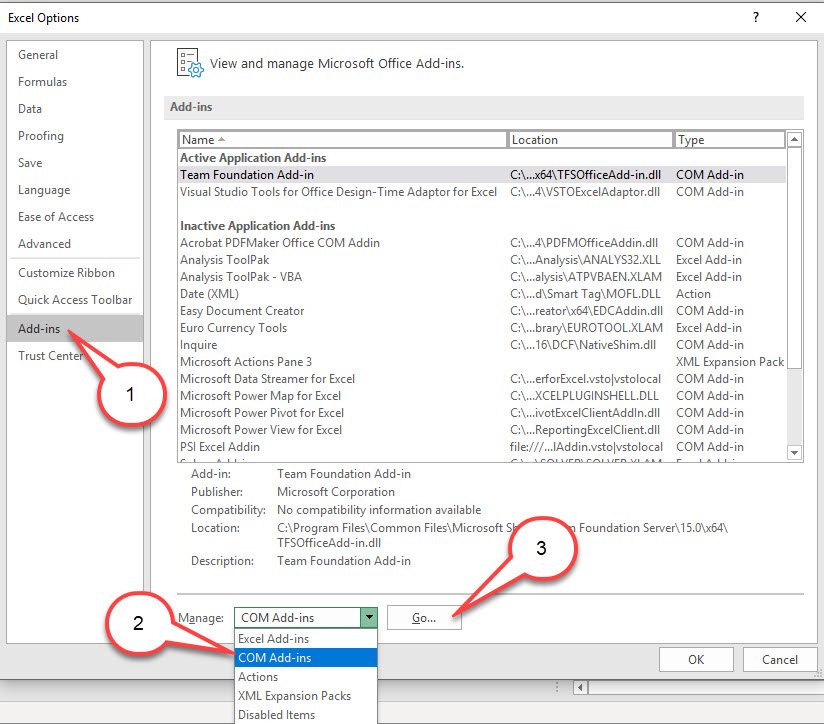Choose Actions from the Manage list

[x=306, y=677]
